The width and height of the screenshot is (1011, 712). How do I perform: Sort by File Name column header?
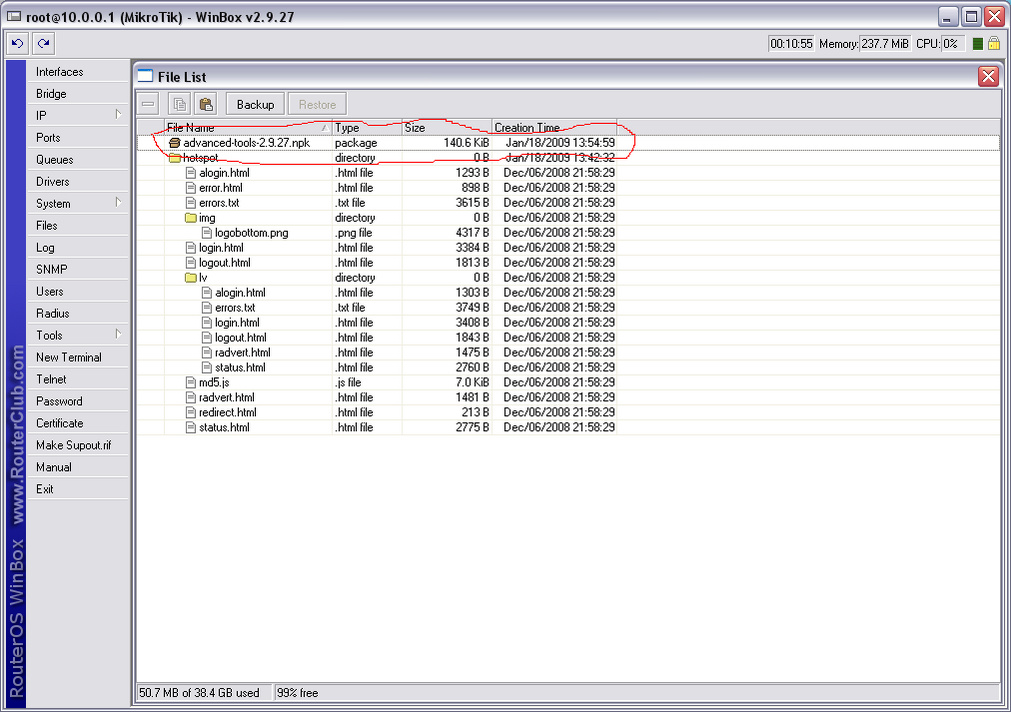click(248, 127)
